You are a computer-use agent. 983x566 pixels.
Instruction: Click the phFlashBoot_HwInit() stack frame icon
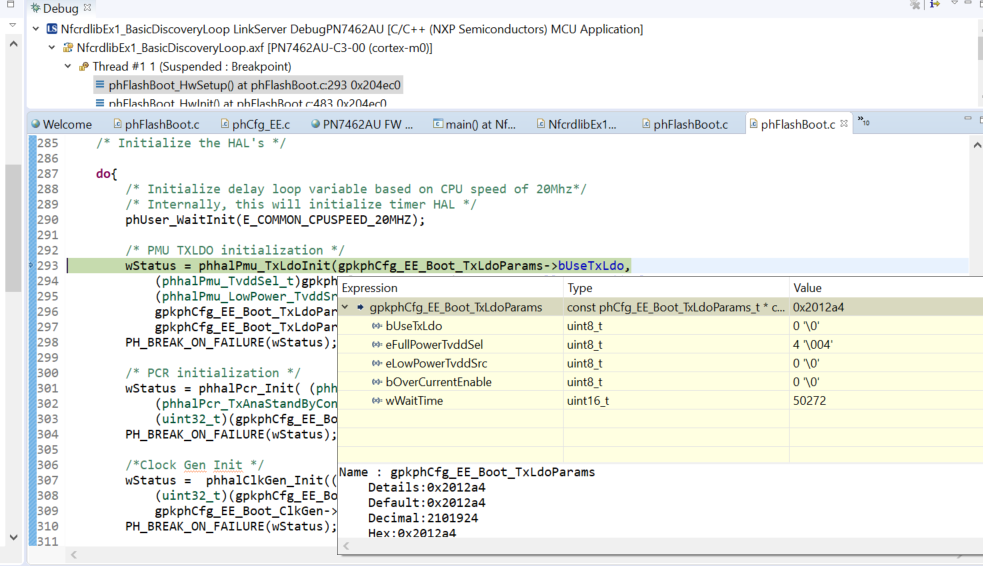100,103
